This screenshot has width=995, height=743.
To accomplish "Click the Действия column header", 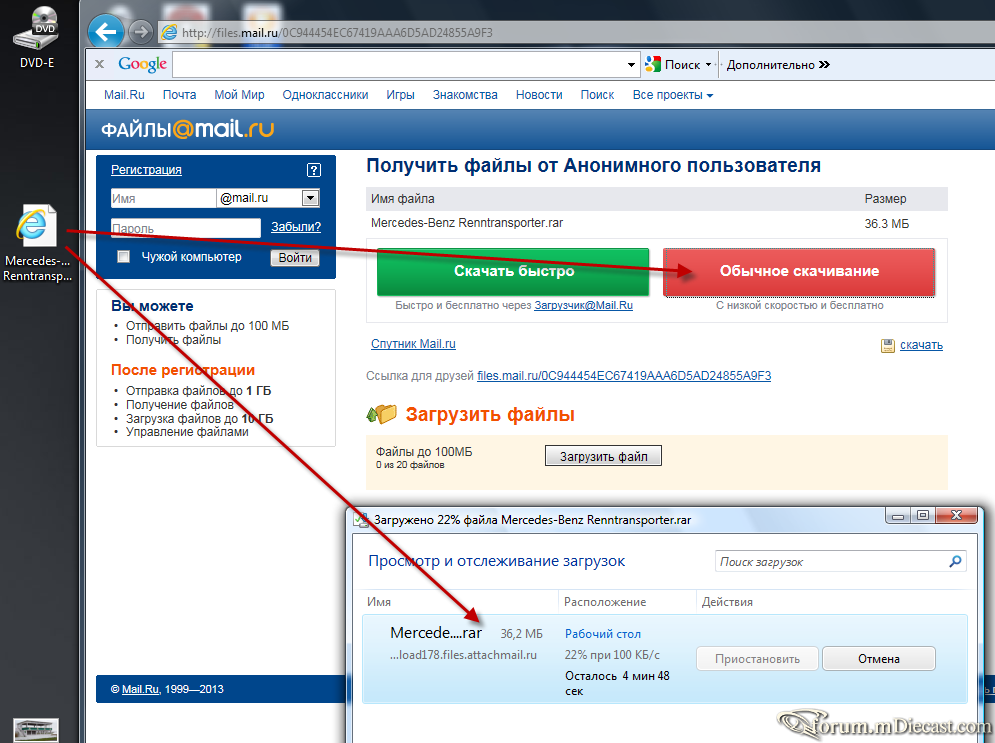I will [x=727, y=602].
